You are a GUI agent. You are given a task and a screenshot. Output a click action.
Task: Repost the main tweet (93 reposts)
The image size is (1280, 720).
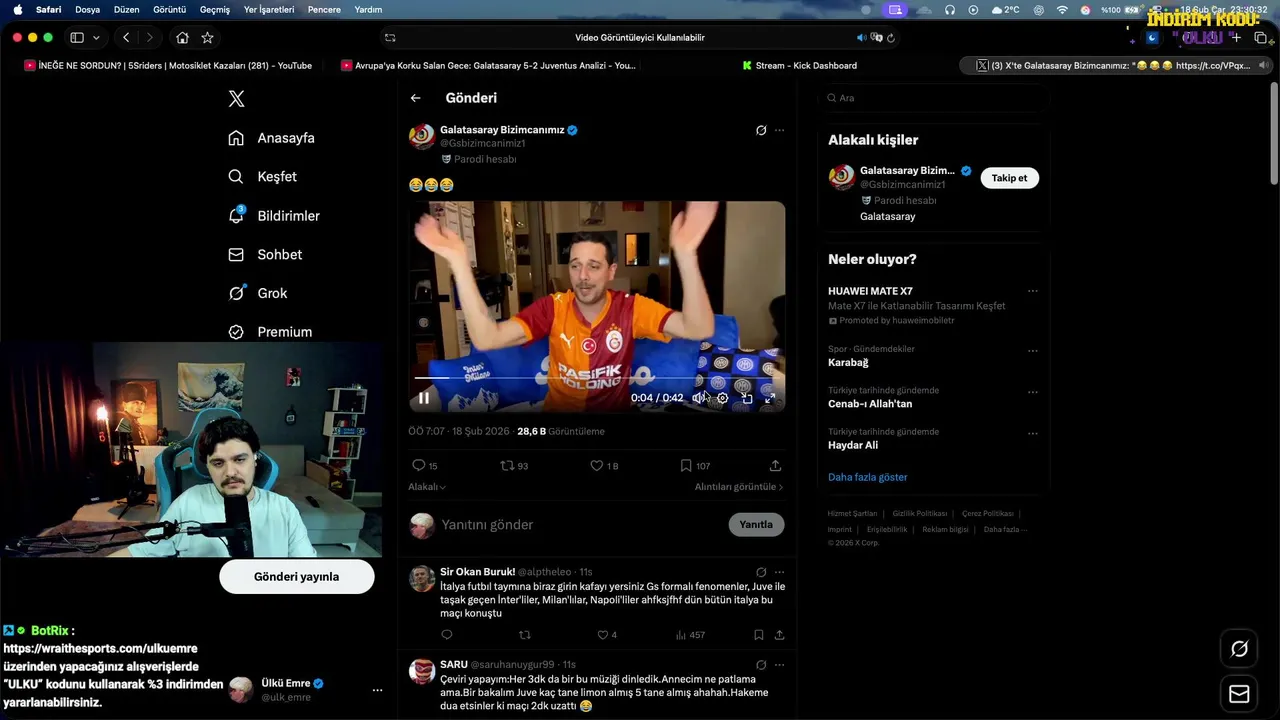[x=514, y=466]
